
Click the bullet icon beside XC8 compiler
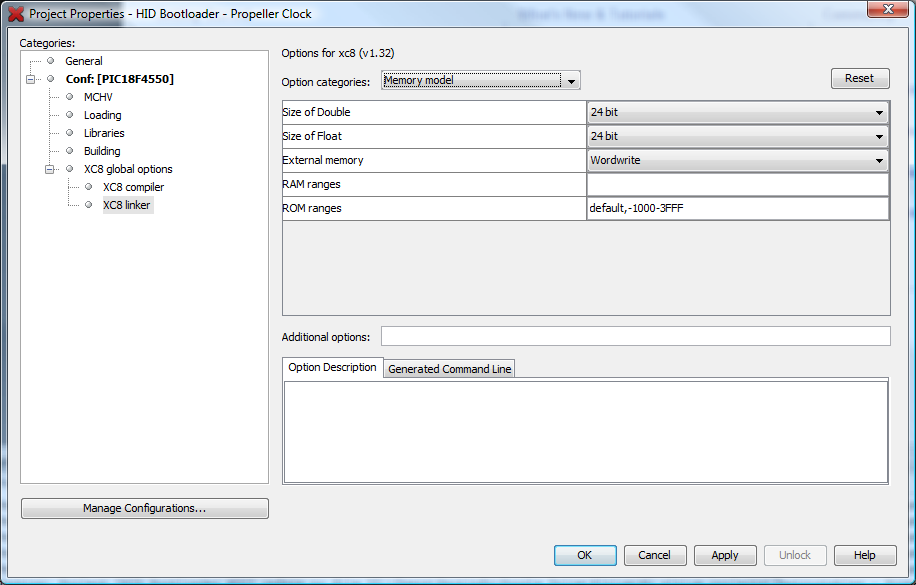point(88,187)
